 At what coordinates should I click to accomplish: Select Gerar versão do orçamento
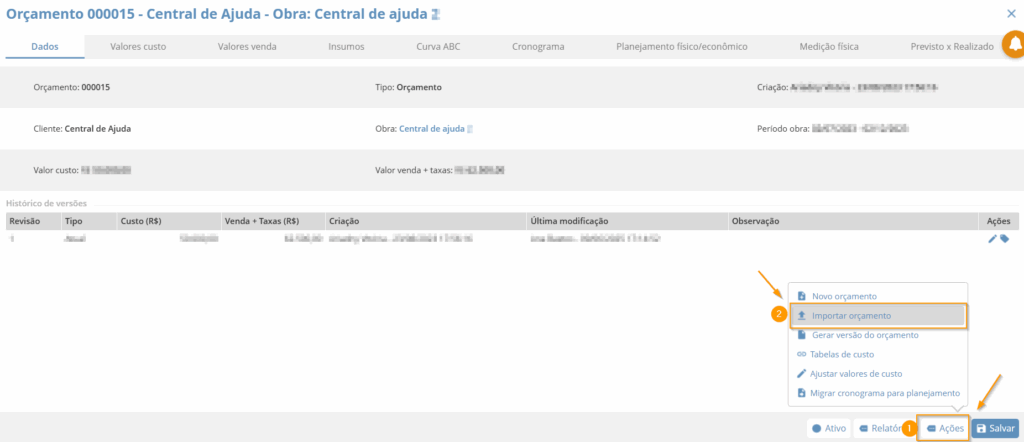(864, 335)
